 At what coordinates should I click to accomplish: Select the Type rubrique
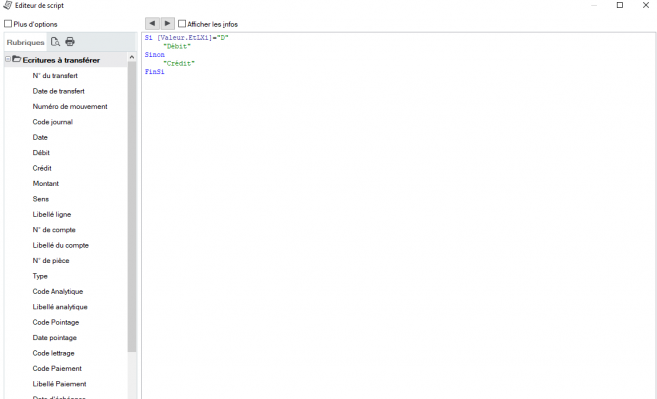coord(40,276)
